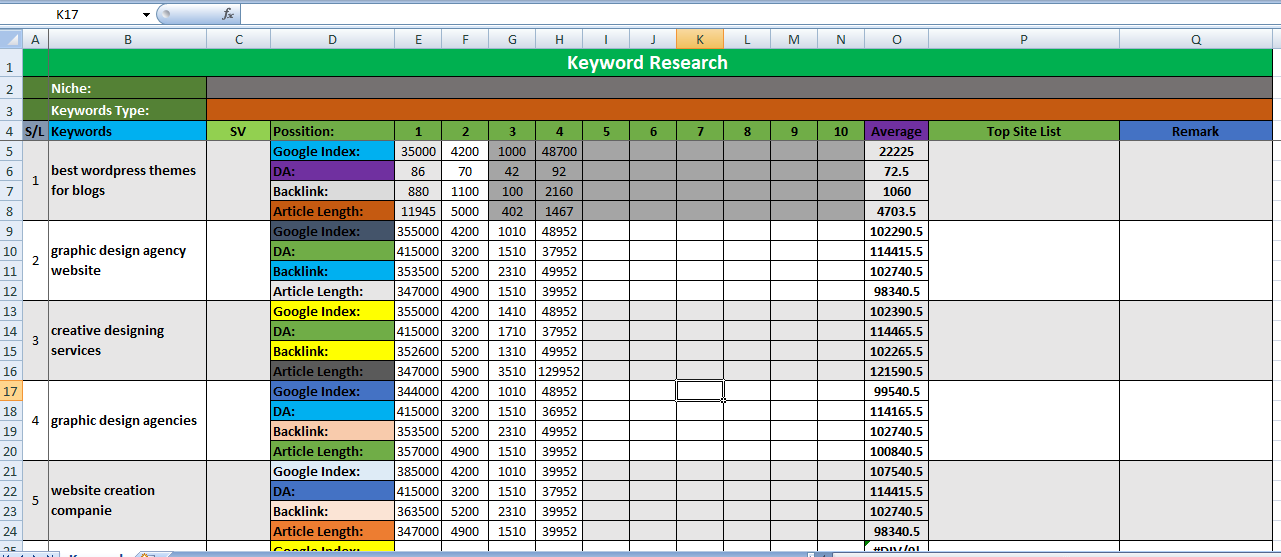This screenshot has height=557, width=1281.
Task: Click the Insert Function fx icon
Action: (228, 15)
